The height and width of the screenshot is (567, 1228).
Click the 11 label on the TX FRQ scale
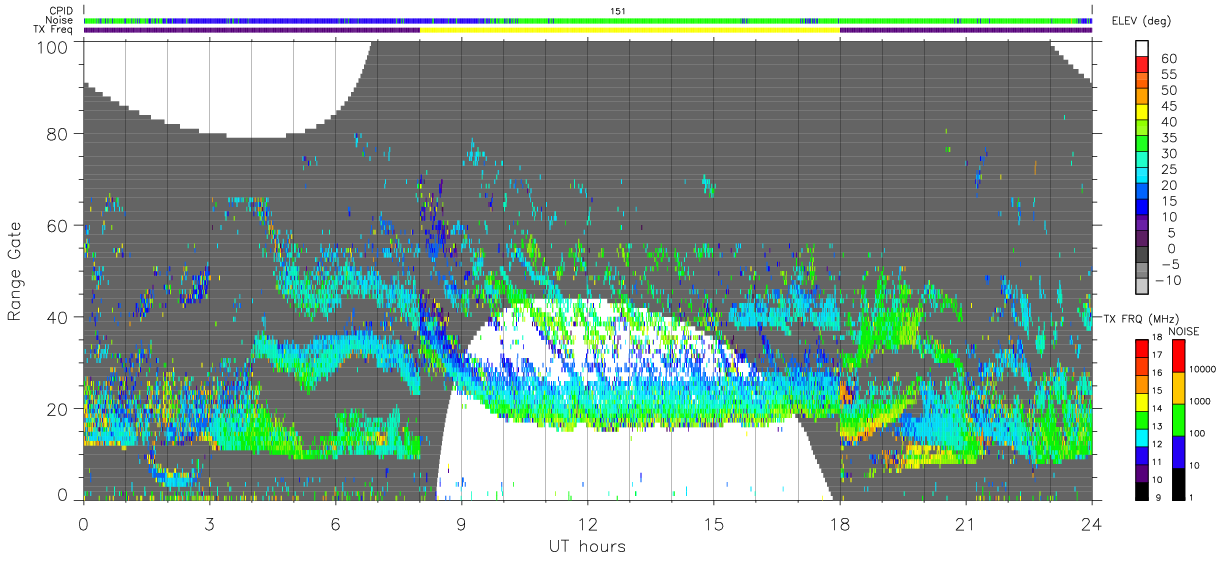[1157, 462]
